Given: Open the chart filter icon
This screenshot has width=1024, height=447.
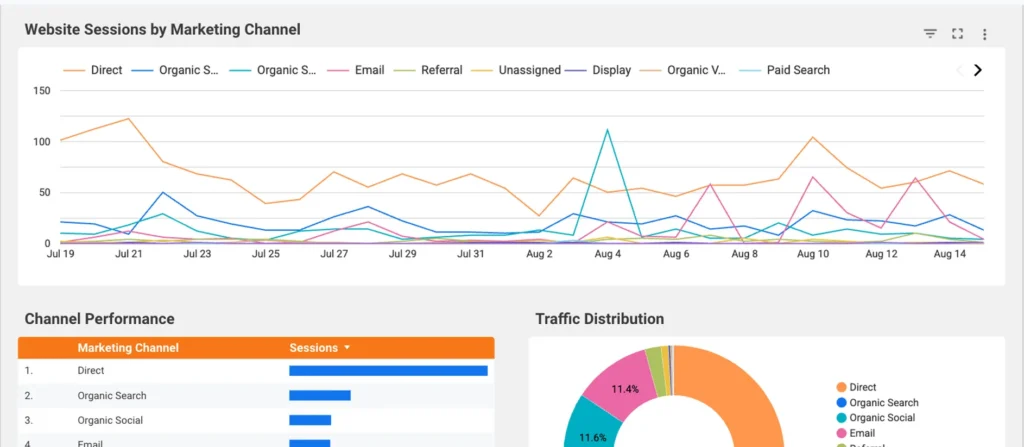Looking at the screenshot, I should pyautogui.click(x=930, y=34).
